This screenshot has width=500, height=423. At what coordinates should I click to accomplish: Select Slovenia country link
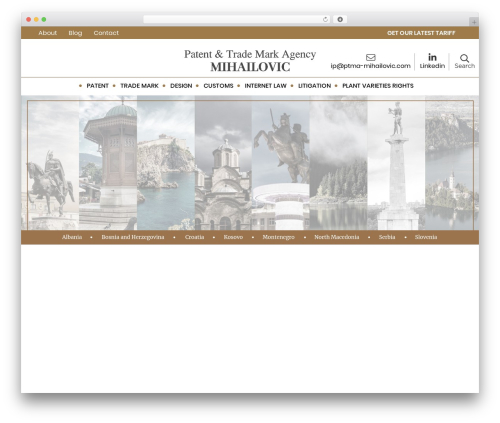pyautogui.click(x=426, y=237)
